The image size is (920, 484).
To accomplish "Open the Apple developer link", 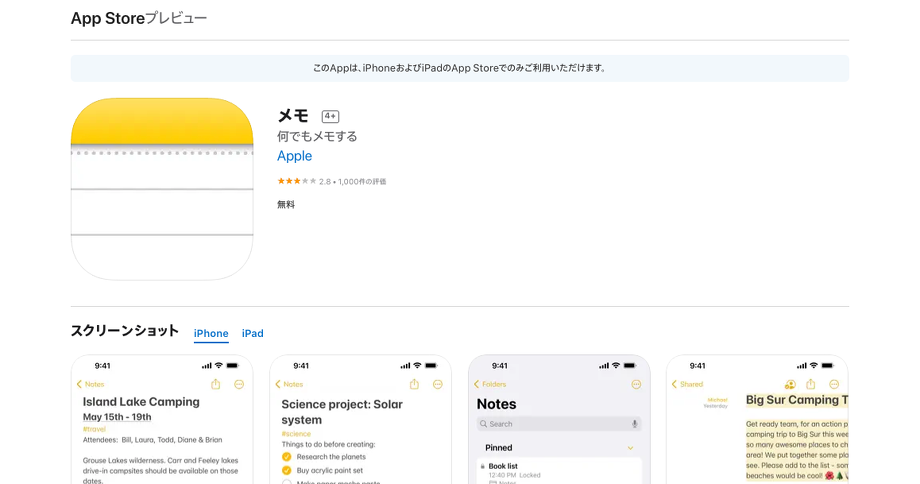I will click(295, 156).
